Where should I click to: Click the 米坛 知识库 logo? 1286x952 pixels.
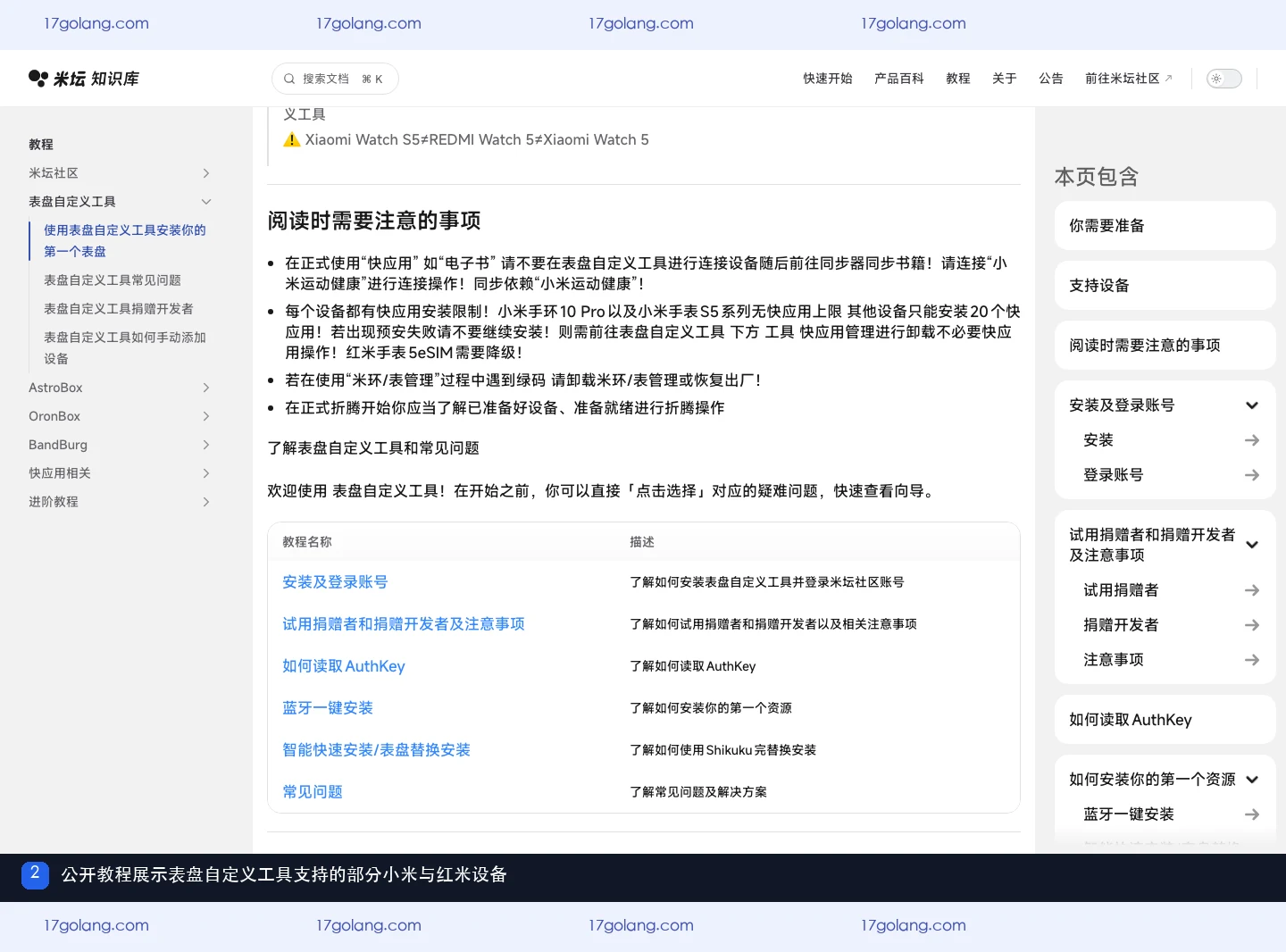pos(84,79)
